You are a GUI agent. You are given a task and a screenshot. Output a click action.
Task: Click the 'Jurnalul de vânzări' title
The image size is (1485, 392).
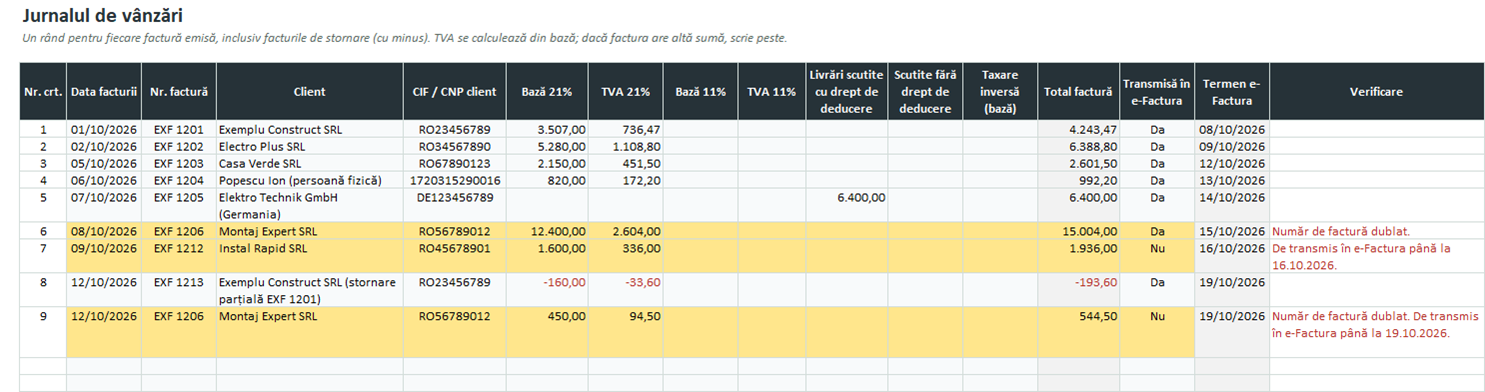click(x=102, y=17)
